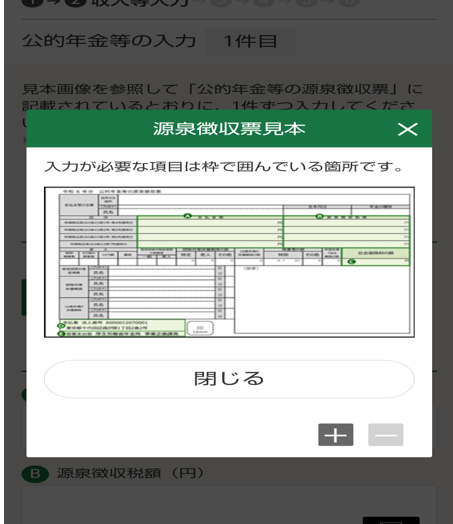Click the green B badge beside 源泉徴収税額
The width and height of the screenshot is (453, 524).
(x=35, y=474)
